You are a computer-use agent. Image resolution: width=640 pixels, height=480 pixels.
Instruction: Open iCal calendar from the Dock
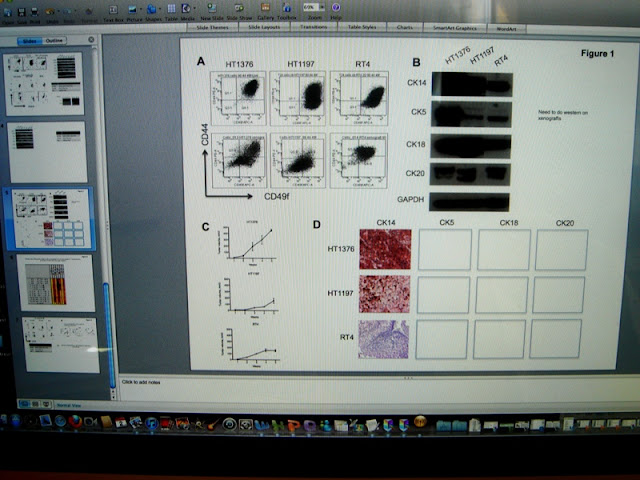[120, 422]
